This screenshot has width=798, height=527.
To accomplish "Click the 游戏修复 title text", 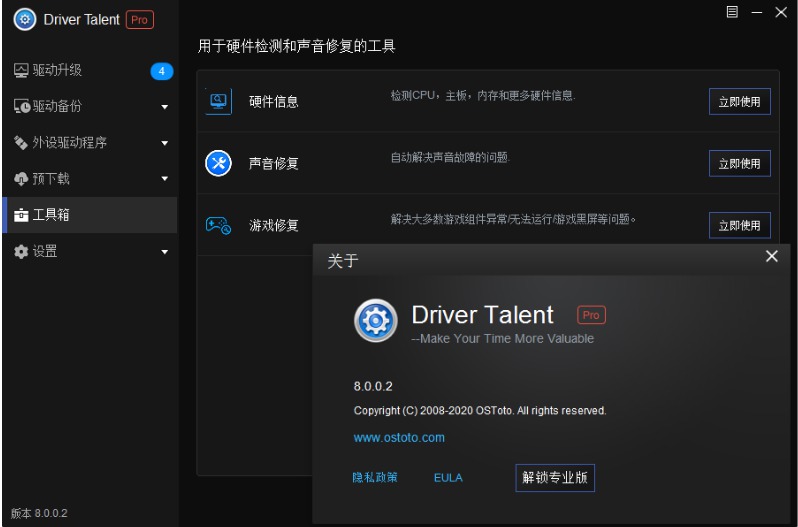I will pyautogui.click(x=274, y=225).
